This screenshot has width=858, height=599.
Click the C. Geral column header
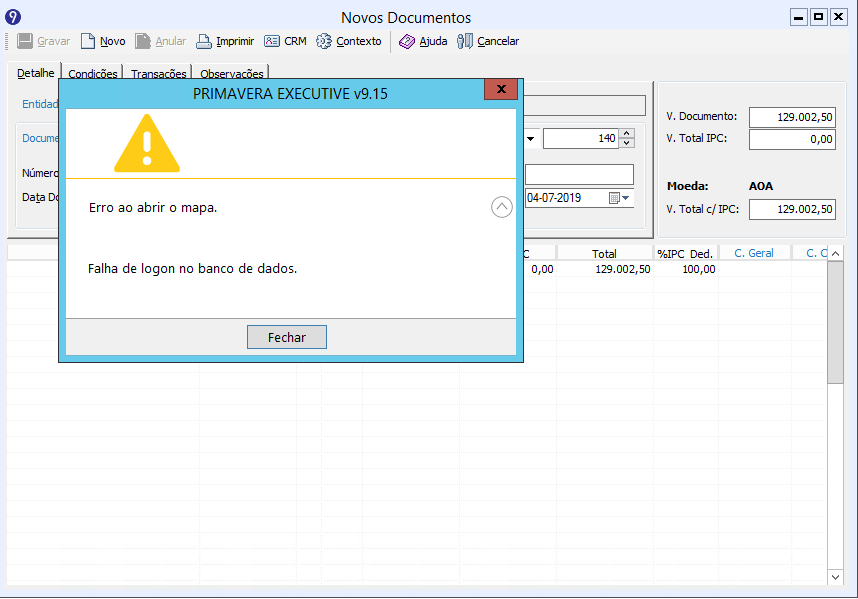click(x=754, y=253)
